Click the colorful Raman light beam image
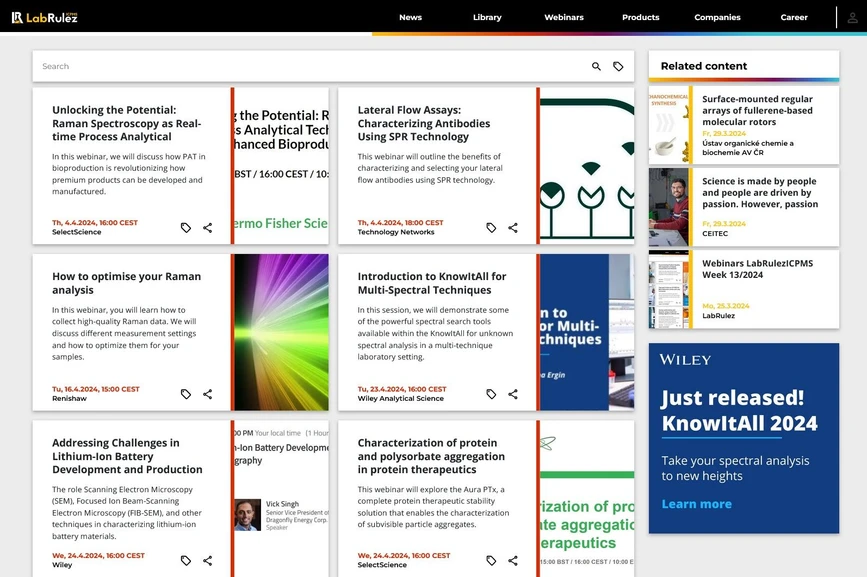The height and width of the screenshot is (577, 867). pos(281,332)
